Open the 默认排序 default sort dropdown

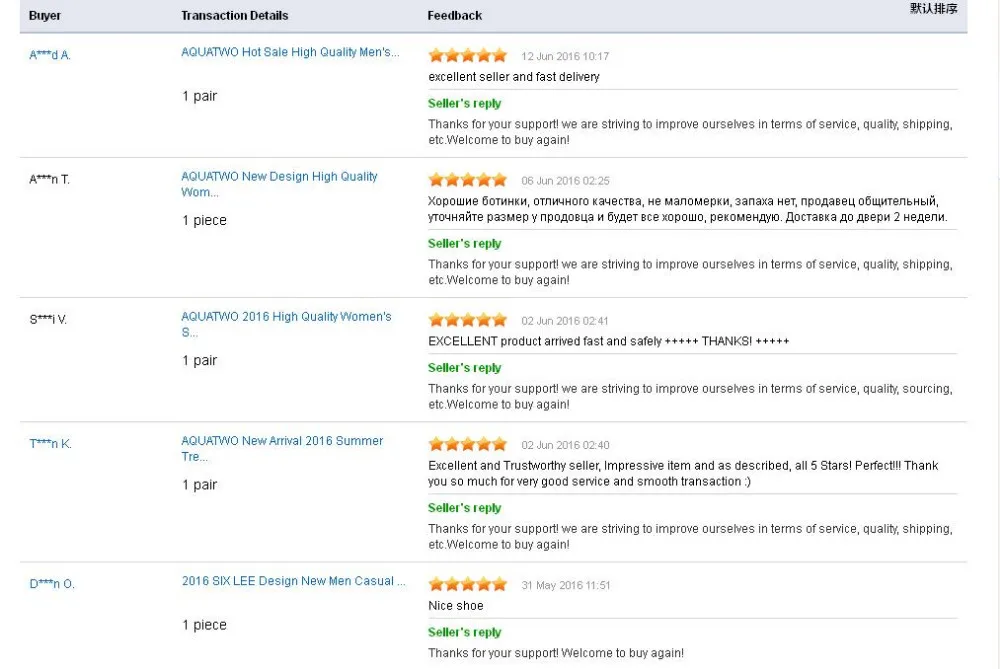point(933,9)
